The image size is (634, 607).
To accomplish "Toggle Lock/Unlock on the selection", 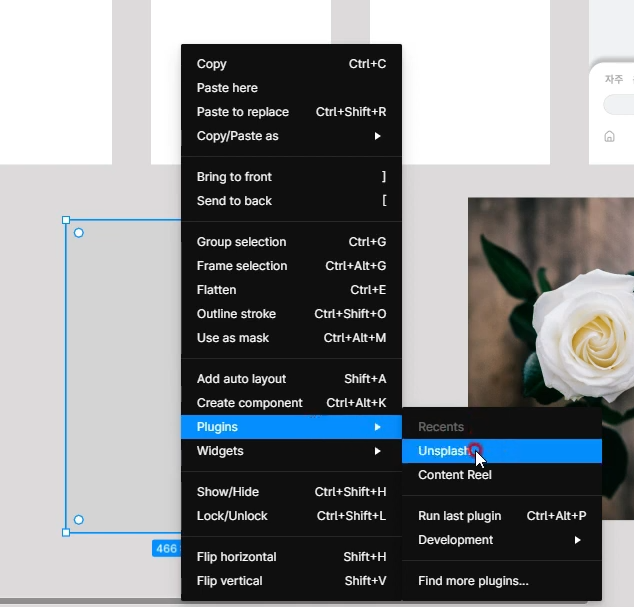I will coord(291,516).
